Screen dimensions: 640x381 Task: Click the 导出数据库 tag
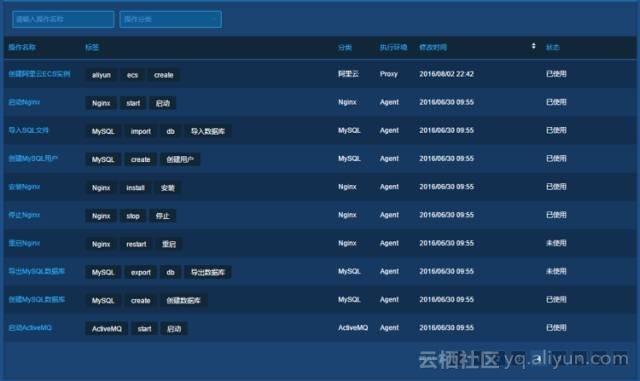point(208,272)
